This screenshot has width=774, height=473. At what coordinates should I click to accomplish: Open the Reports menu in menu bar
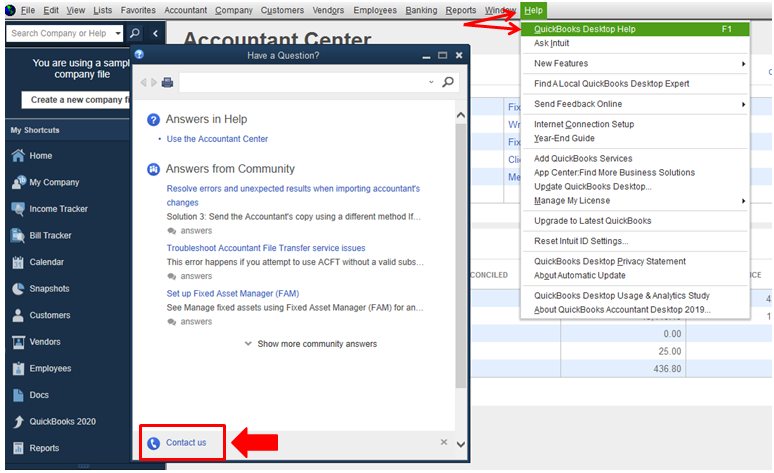point(461,10)
